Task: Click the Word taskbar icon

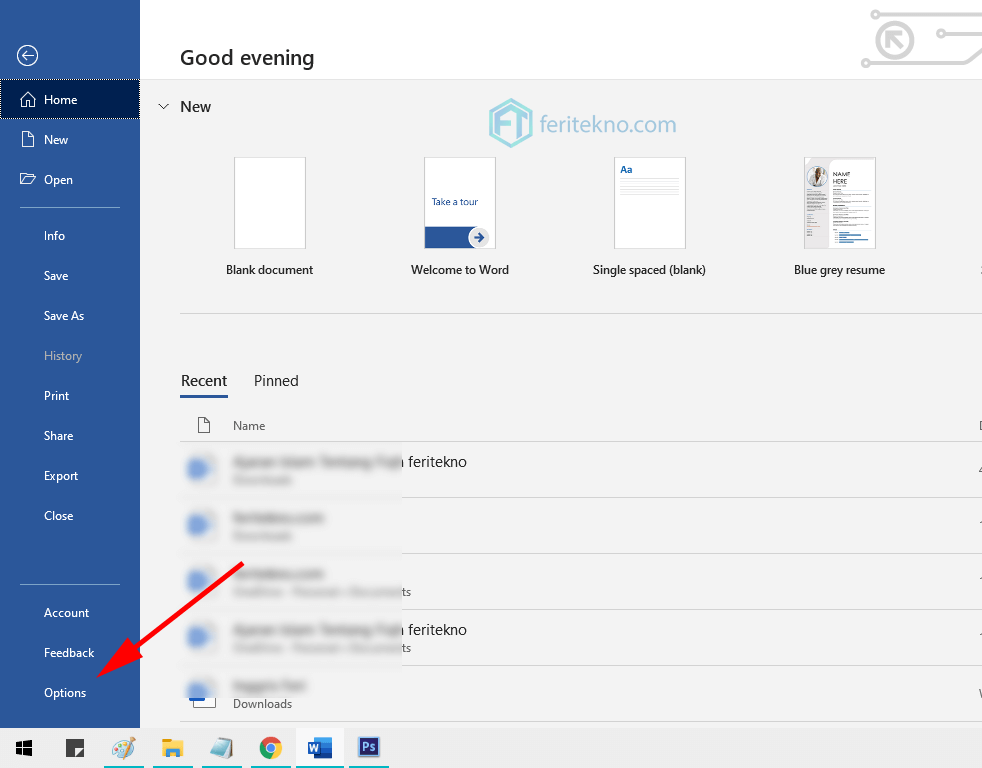Action: 319,748
